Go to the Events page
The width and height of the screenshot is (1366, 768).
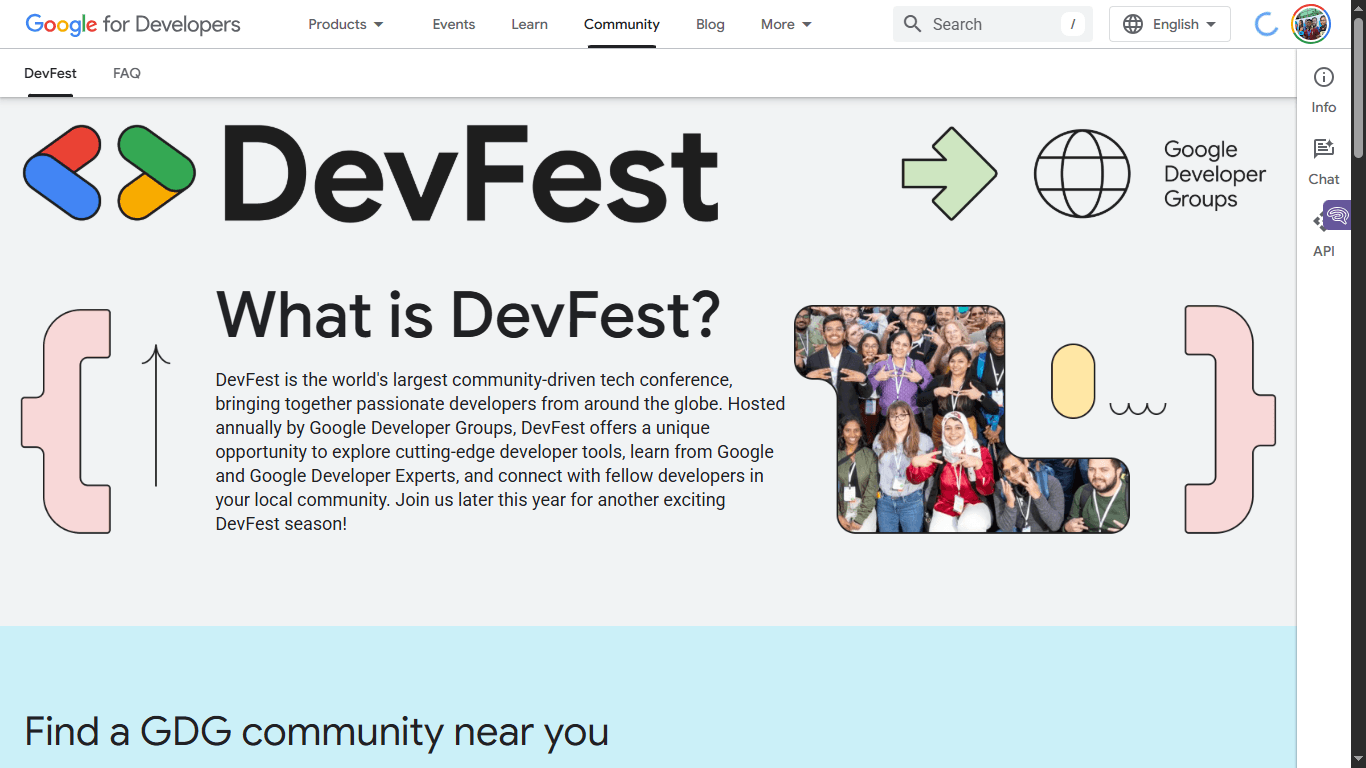[x=454, y=24]
